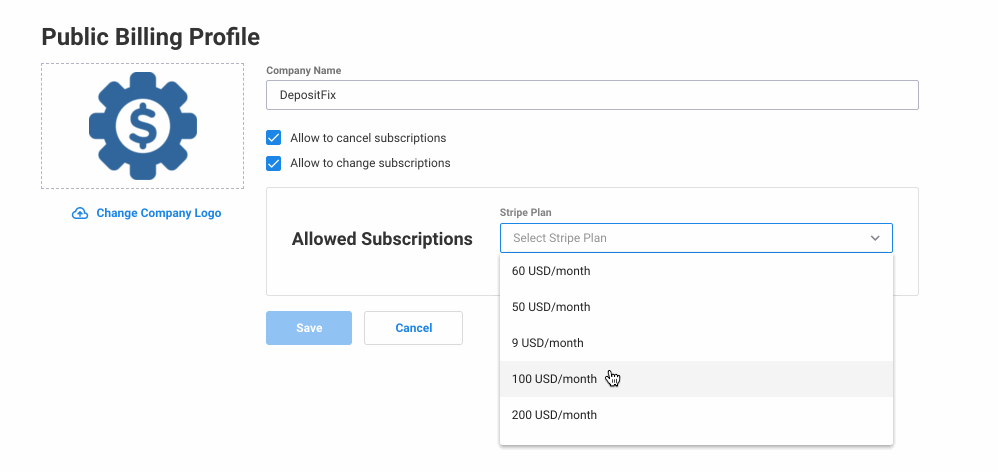Pick the 200 USD/month plan
The height and width of the screenshot is (472, 998).
click(696, 415)
